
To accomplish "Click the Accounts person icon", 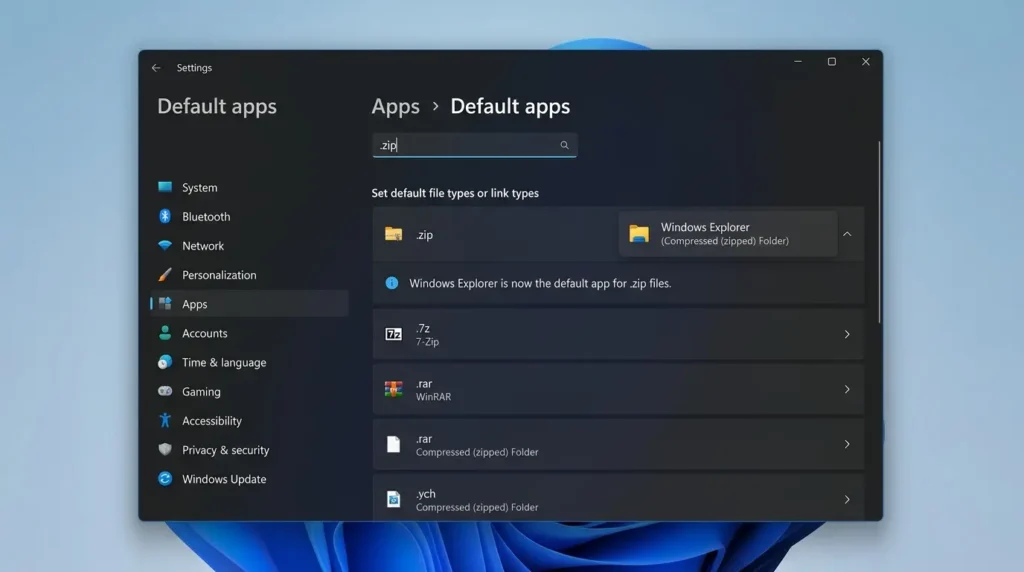I will [x=165, y=333].
